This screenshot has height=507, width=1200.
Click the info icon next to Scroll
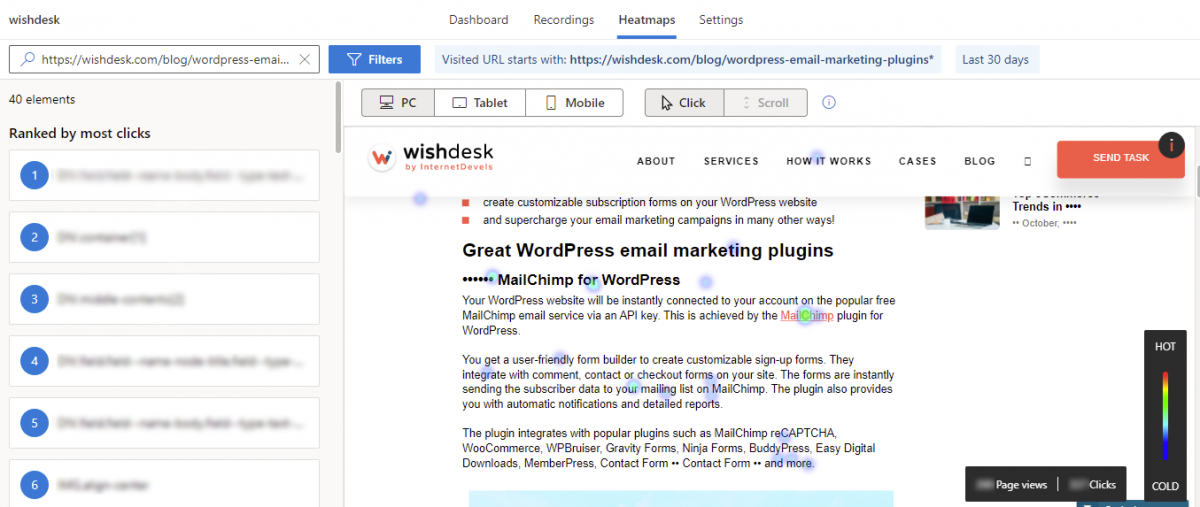828,102
